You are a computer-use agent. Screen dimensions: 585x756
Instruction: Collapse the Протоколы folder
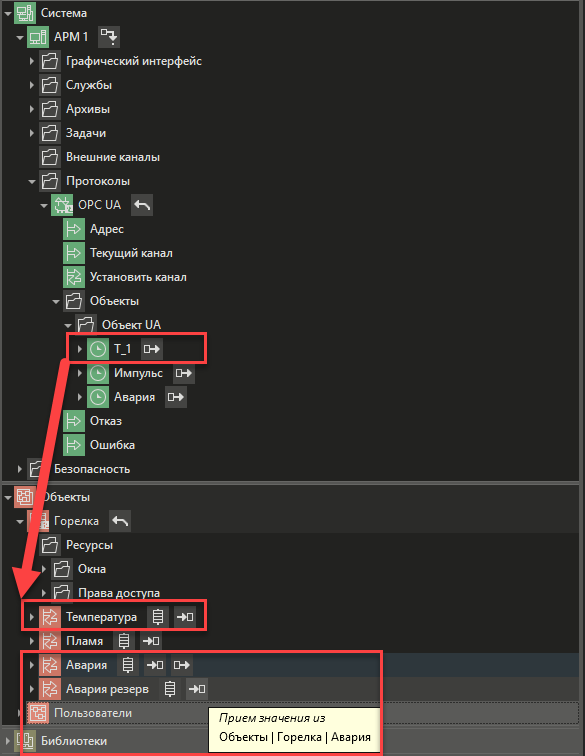(32, 181)
